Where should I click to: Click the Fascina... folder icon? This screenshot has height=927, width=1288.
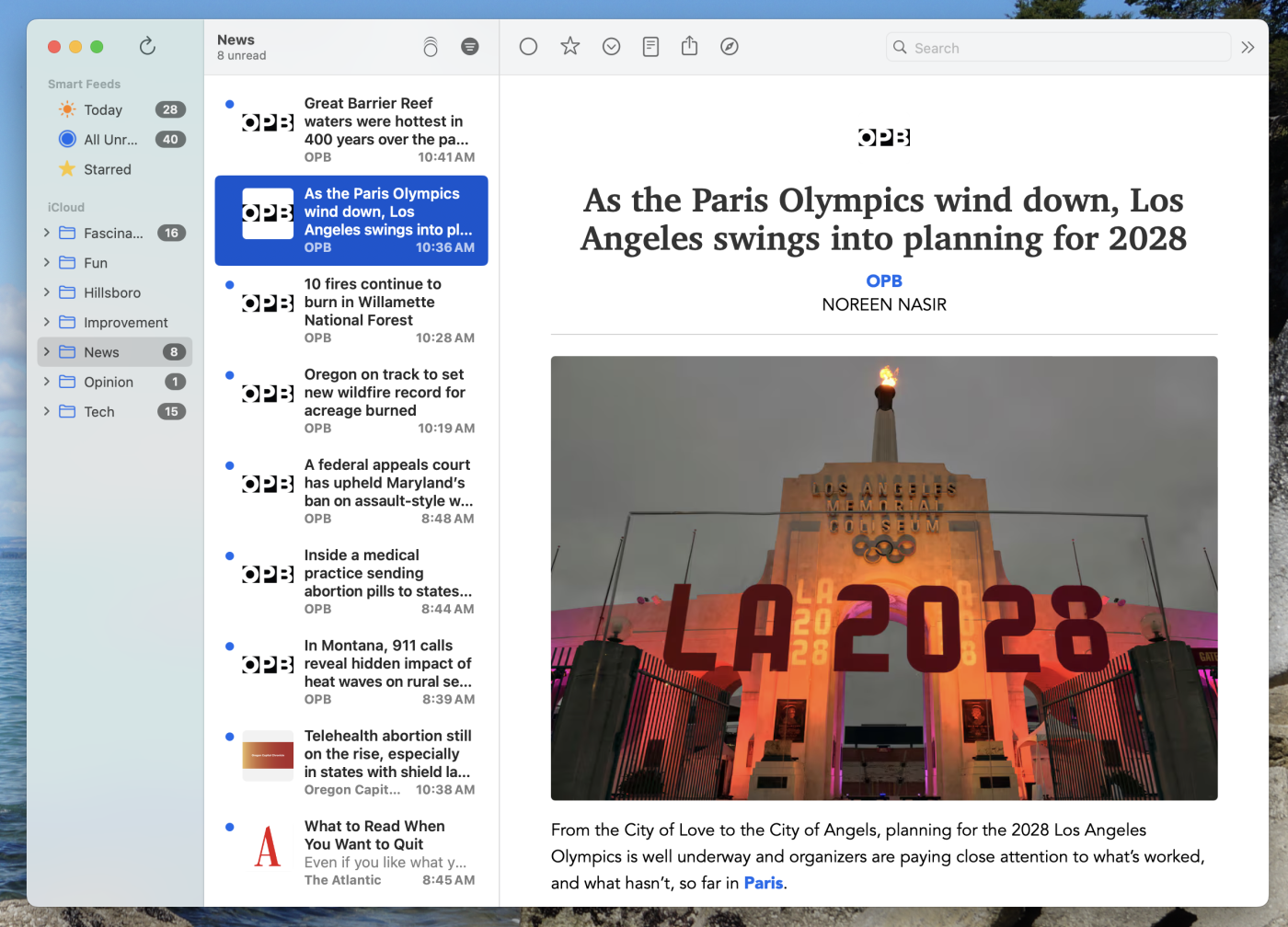(x=67, y=233)
